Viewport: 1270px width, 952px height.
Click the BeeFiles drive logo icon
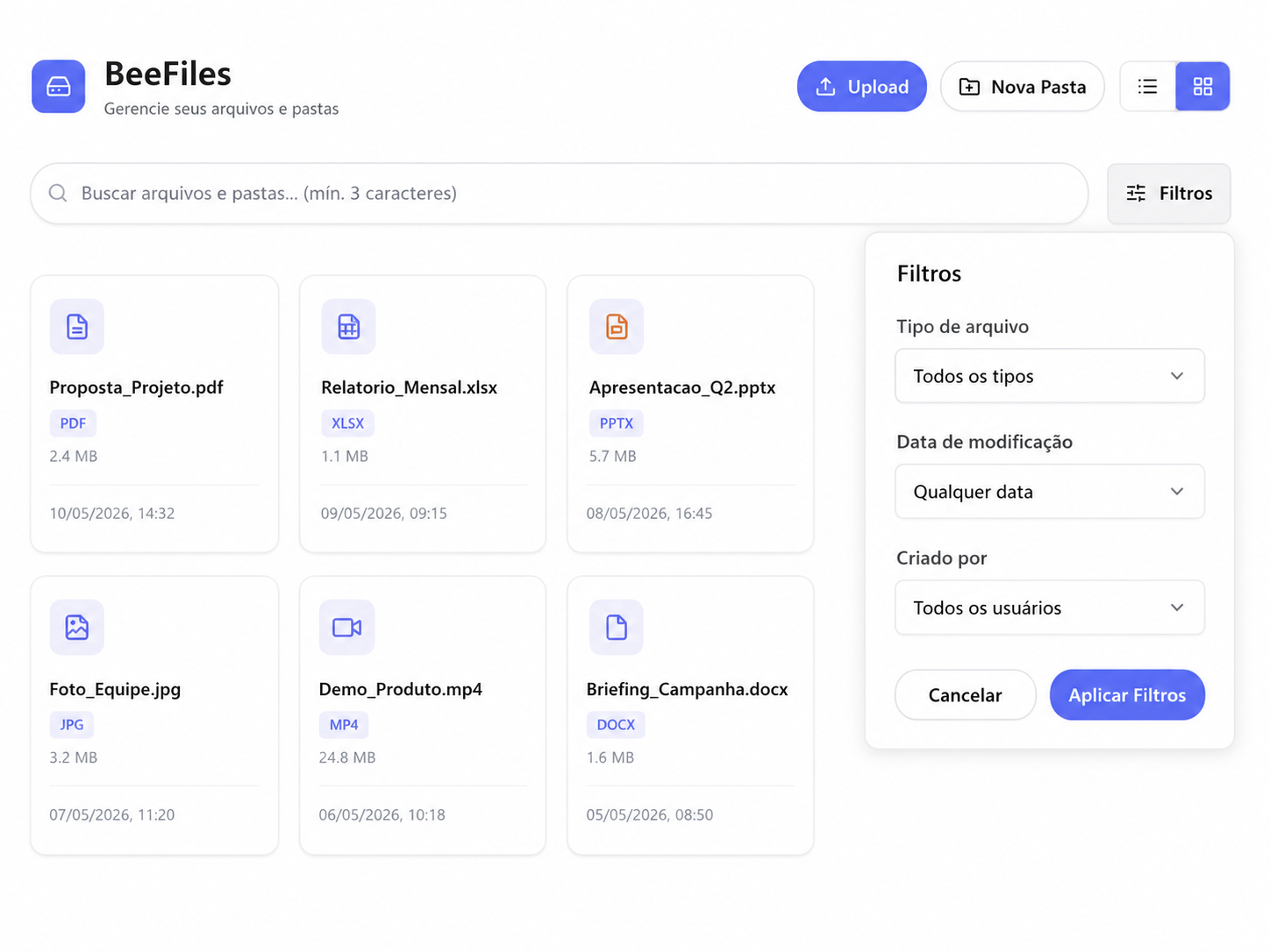tap(59, 87)
